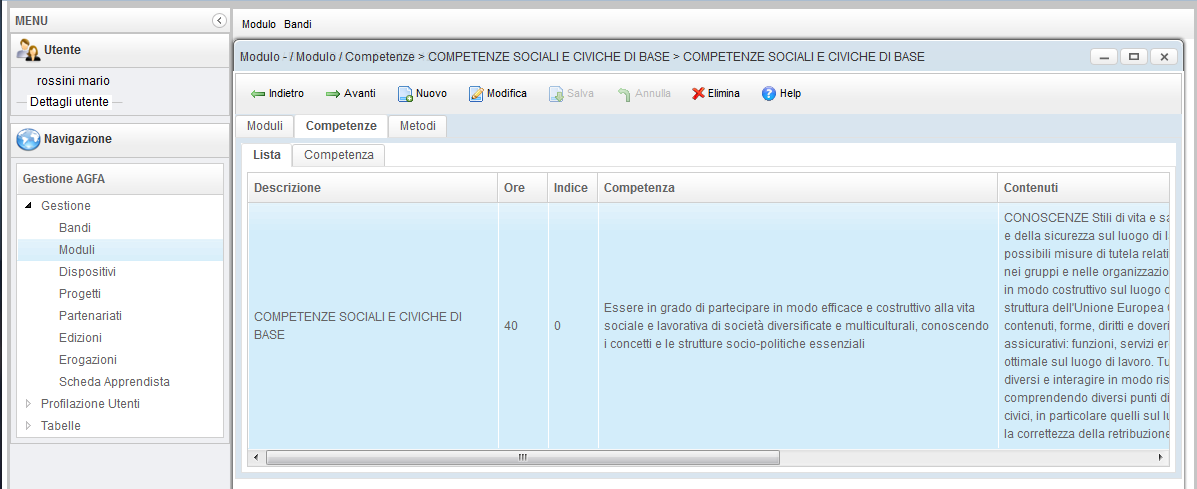Click the red Elimina delete icon
The width and height of the screenshot is (1197, 489).
pos(698,94)
